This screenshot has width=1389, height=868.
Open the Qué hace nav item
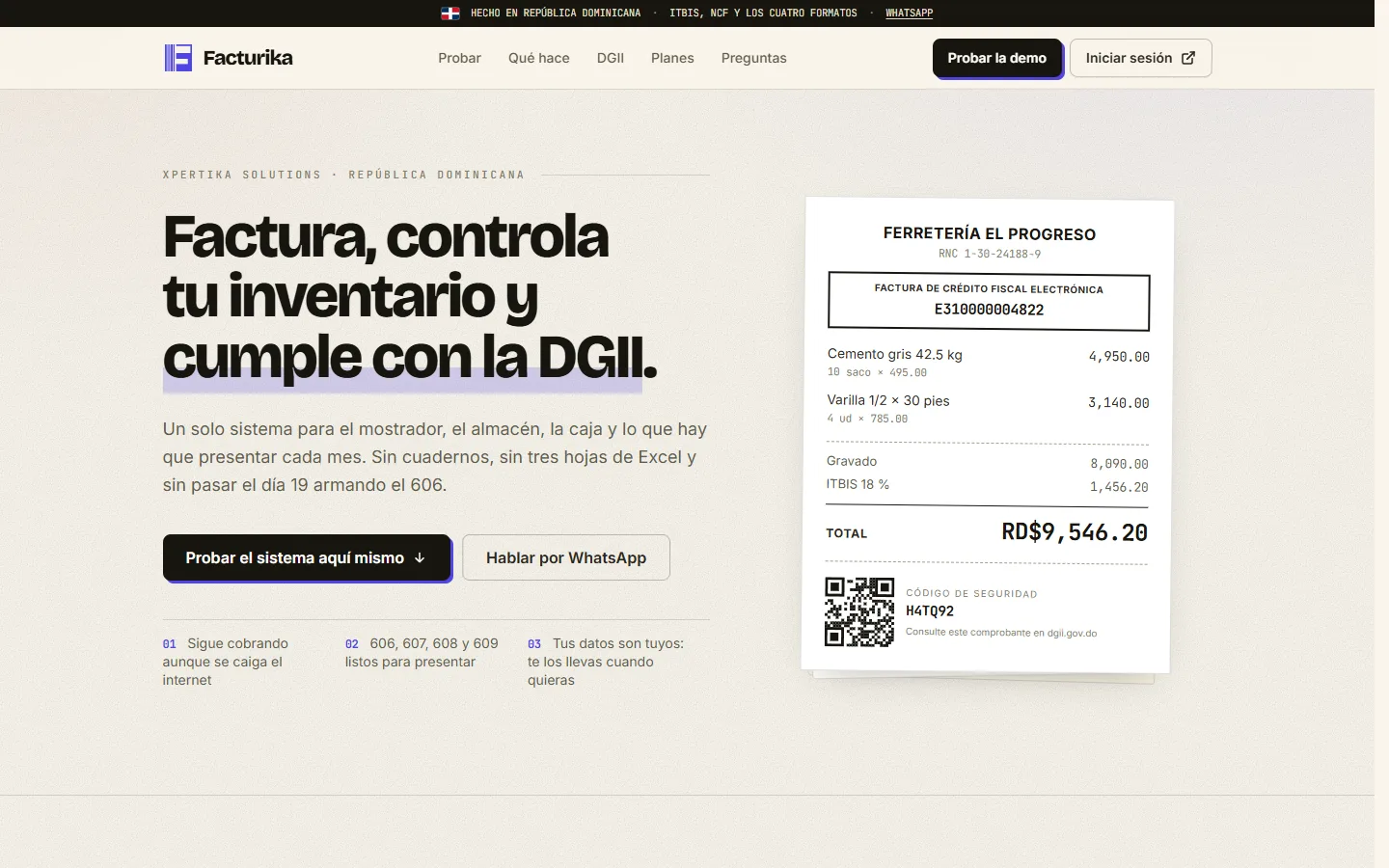point(539,58)
